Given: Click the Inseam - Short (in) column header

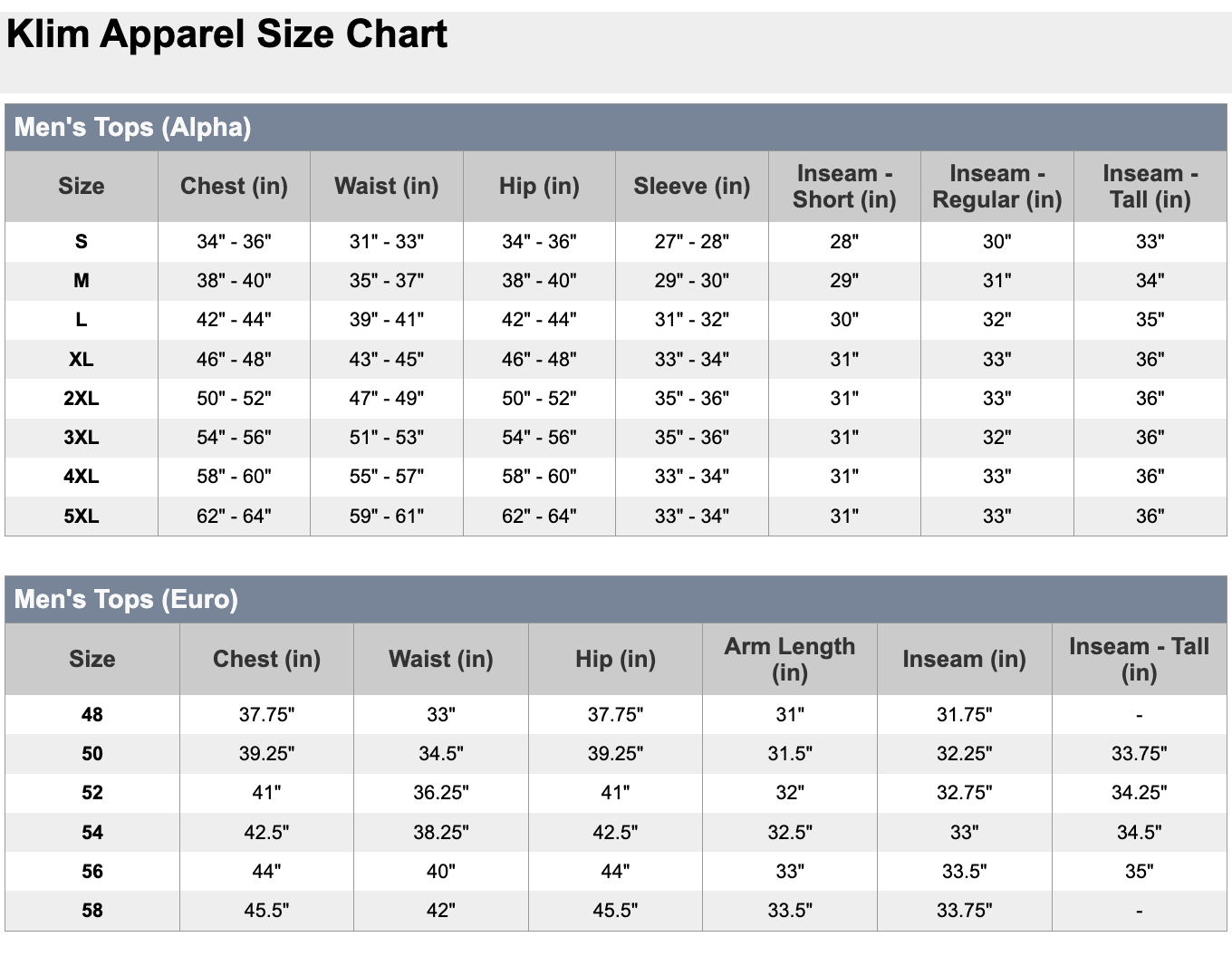Looking at the screenshot, I should coord(844,186).
